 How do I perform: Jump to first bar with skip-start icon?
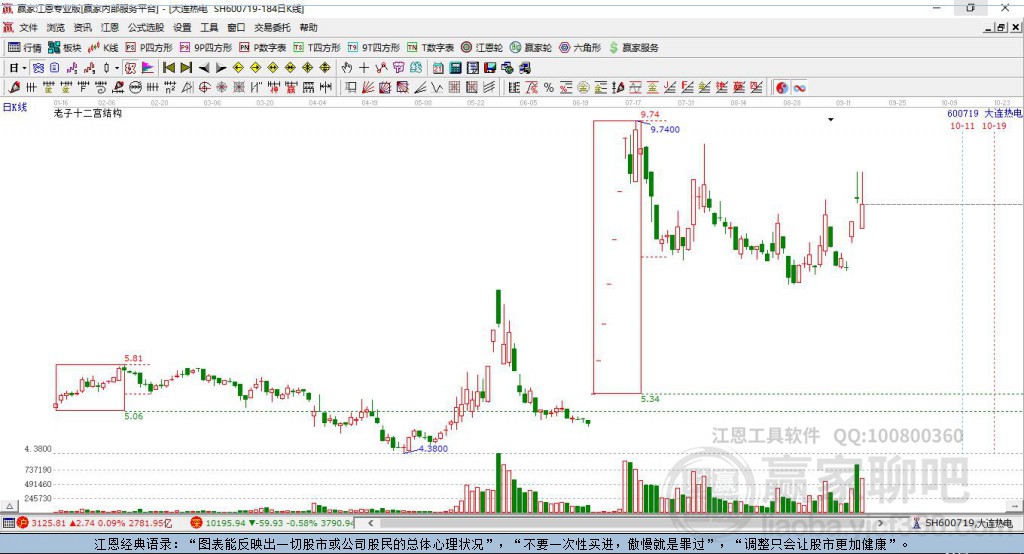(x=168, y=68)
